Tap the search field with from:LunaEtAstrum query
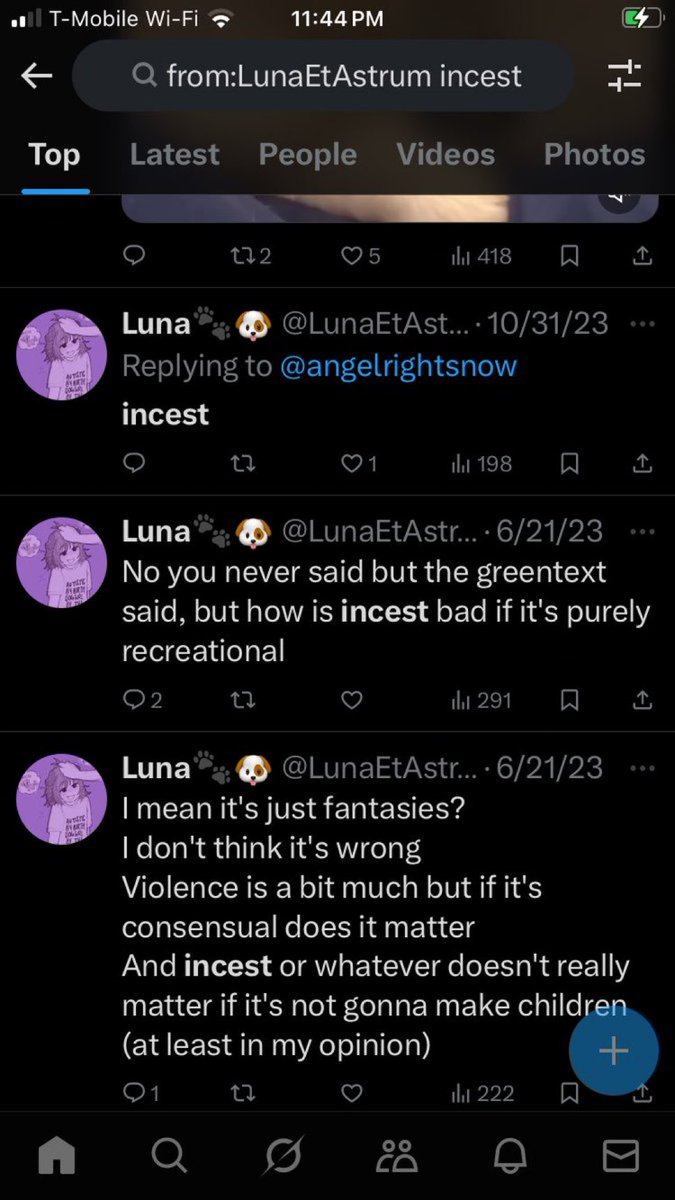Image resolution: width=675 pixels, height=1200 pixels. (x=324, y=76)
